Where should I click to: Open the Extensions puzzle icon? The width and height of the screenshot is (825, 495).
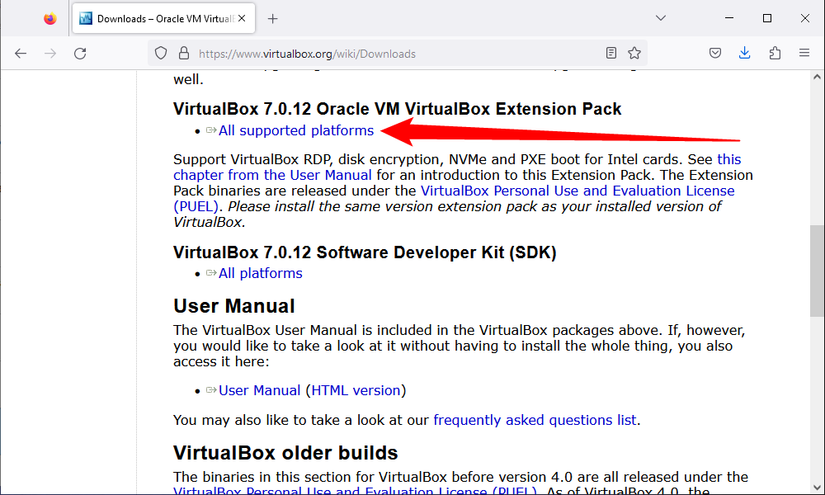(x=775, y=53)
